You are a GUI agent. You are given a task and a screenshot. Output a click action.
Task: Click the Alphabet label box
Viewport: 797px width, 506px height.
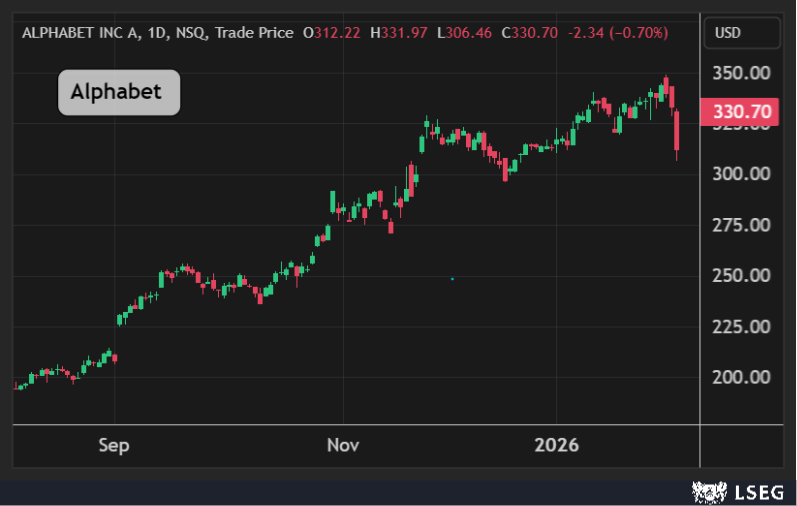(119, 92)
